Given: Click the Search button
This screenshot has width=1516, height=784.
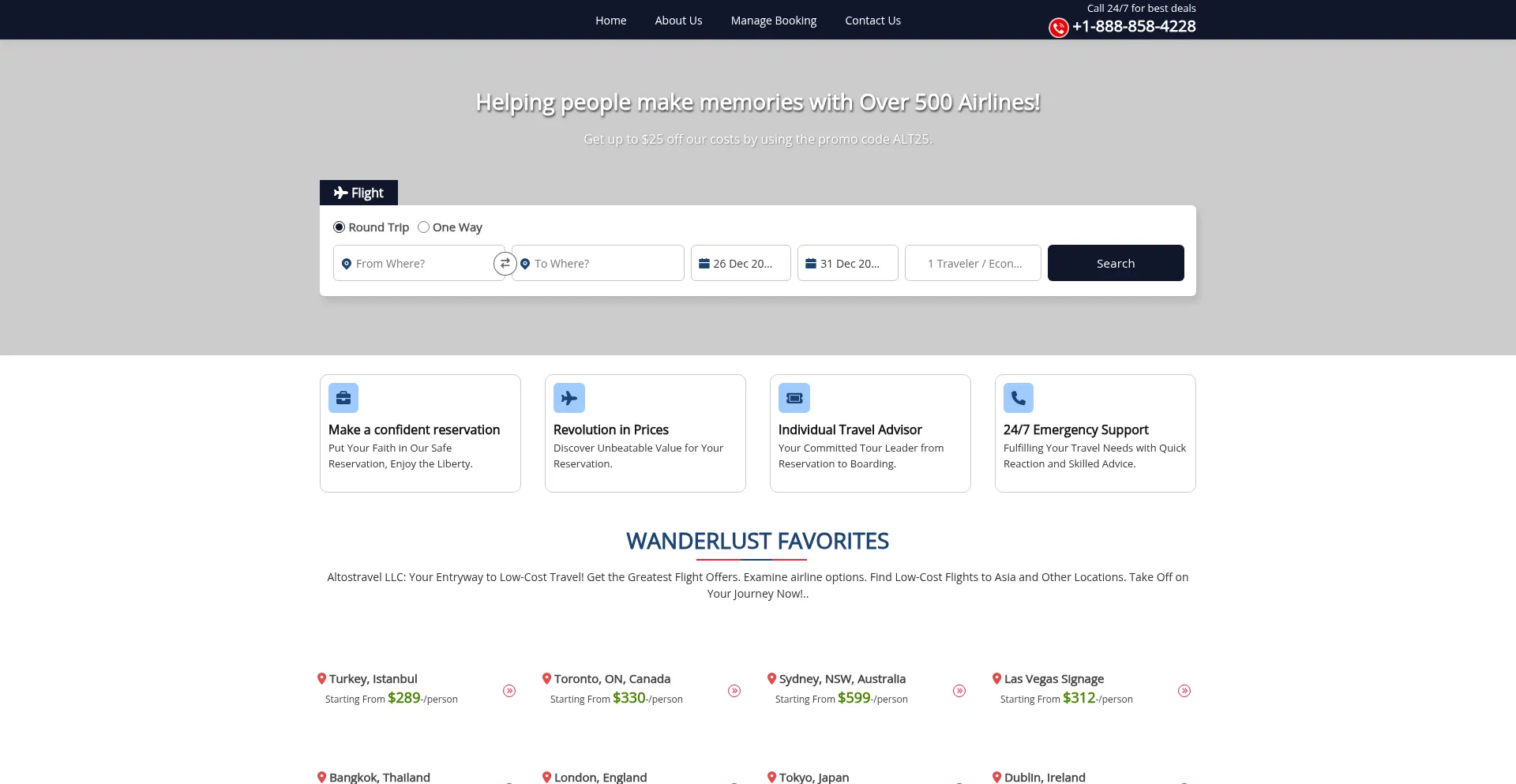Looking at the screenshot, I should pyautogui.click(x=1115, y=263).
